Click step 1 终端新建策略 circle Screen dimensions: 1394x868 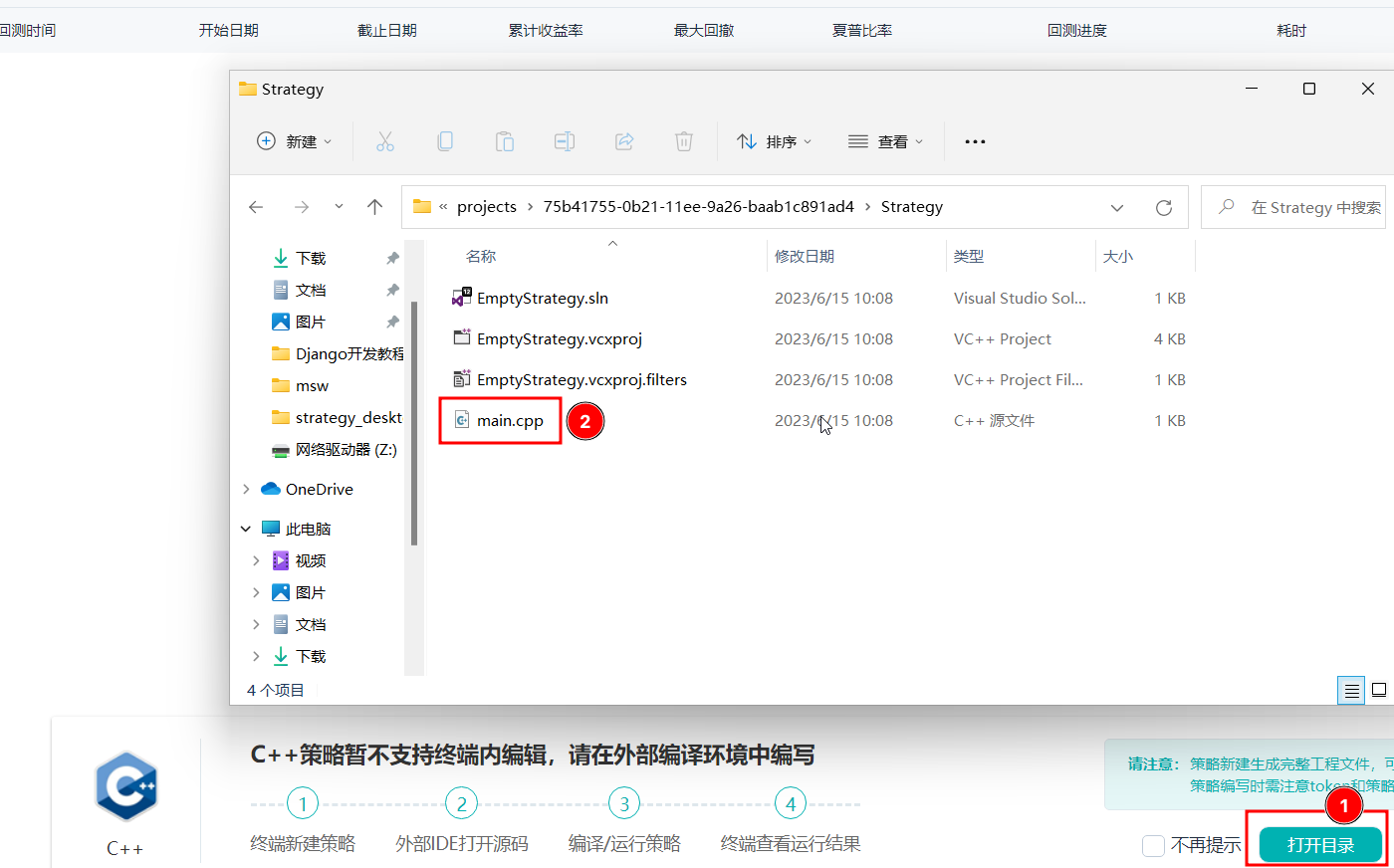click(x=303, y=803)
